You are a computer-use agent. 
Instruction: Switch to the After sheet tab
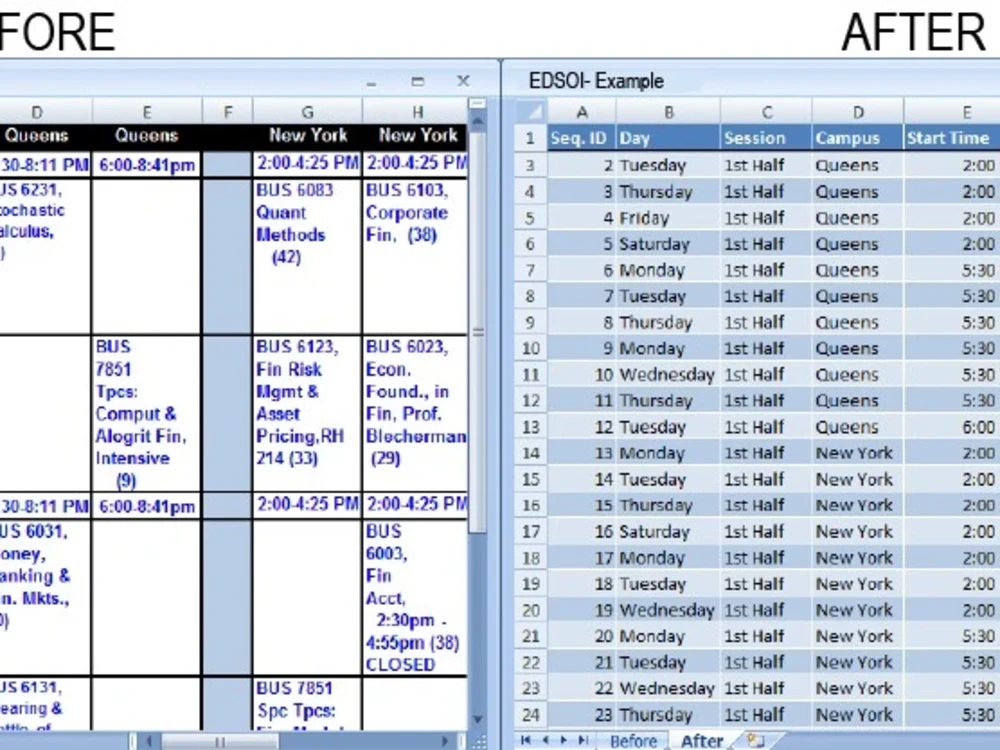point(702,740)
